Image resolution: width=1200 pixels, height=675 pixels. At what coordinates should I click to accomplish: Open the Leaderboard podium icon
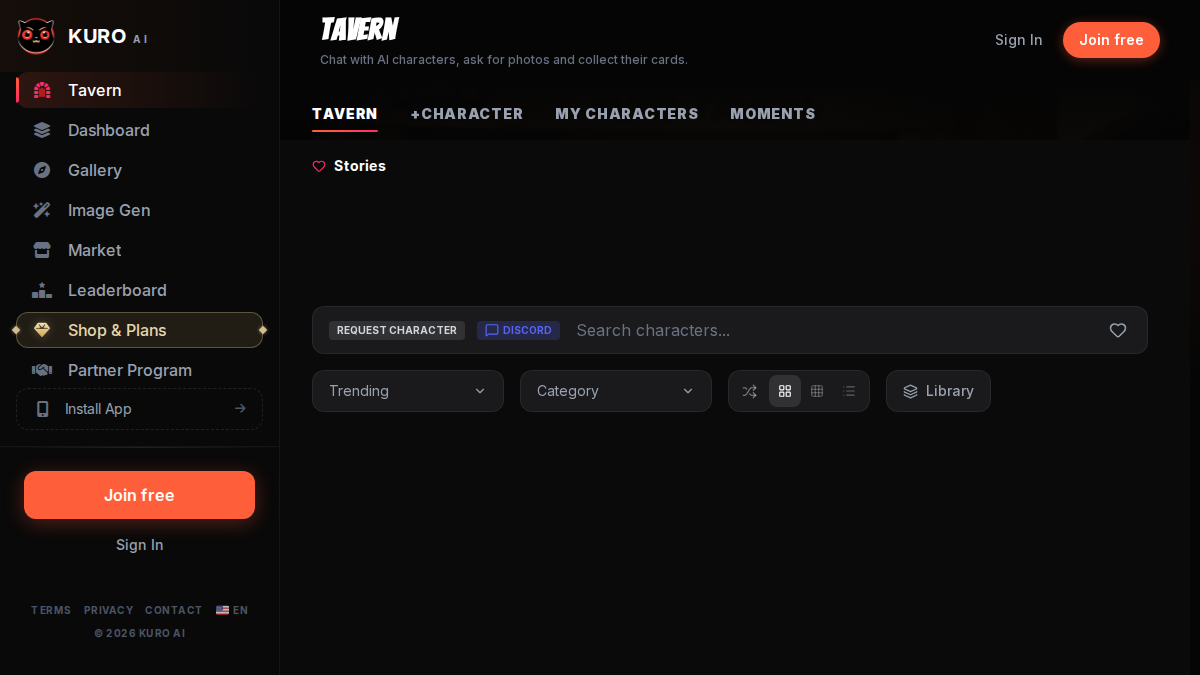click(x=42, y=290)
